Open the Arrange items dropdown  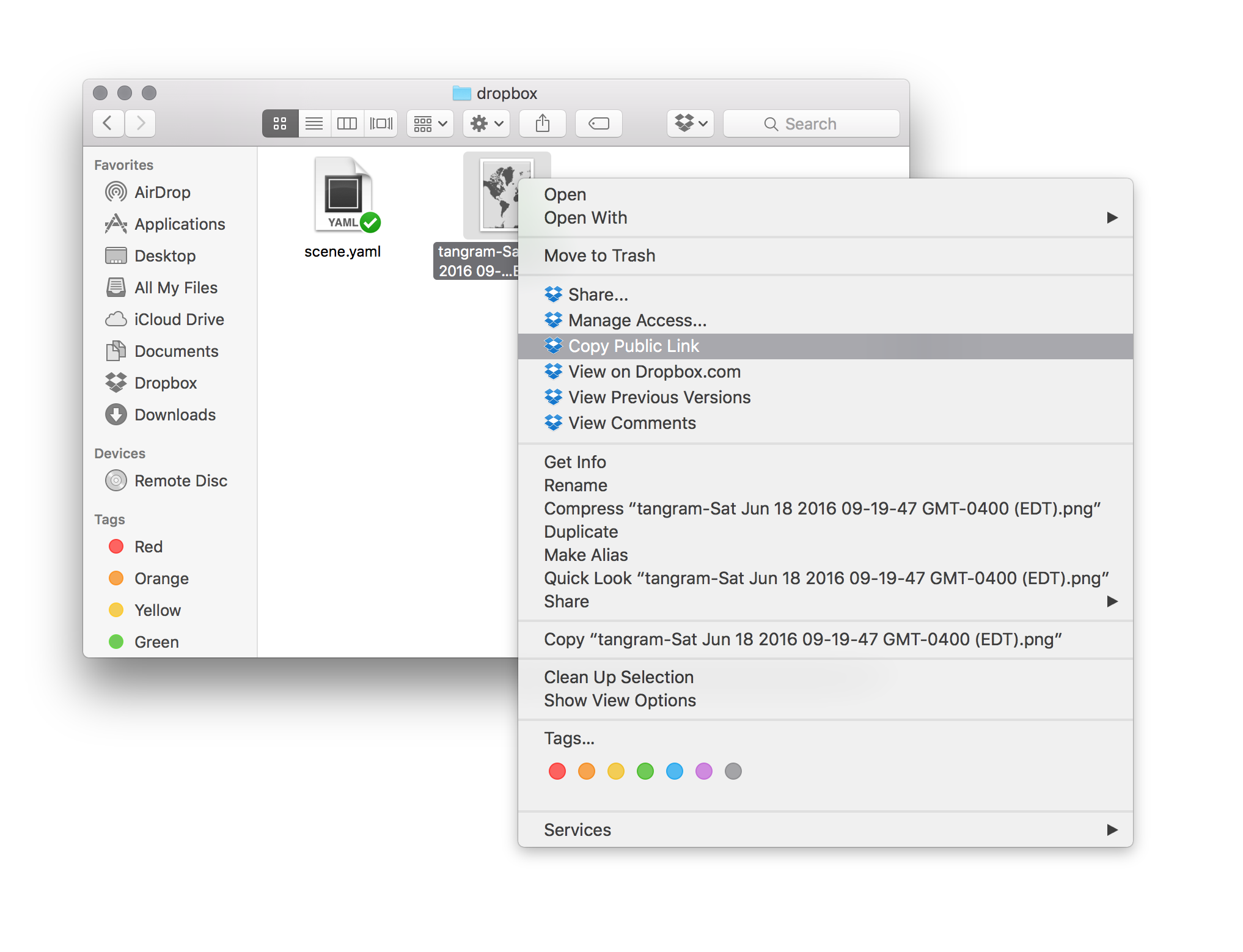(x=430, y=124)
